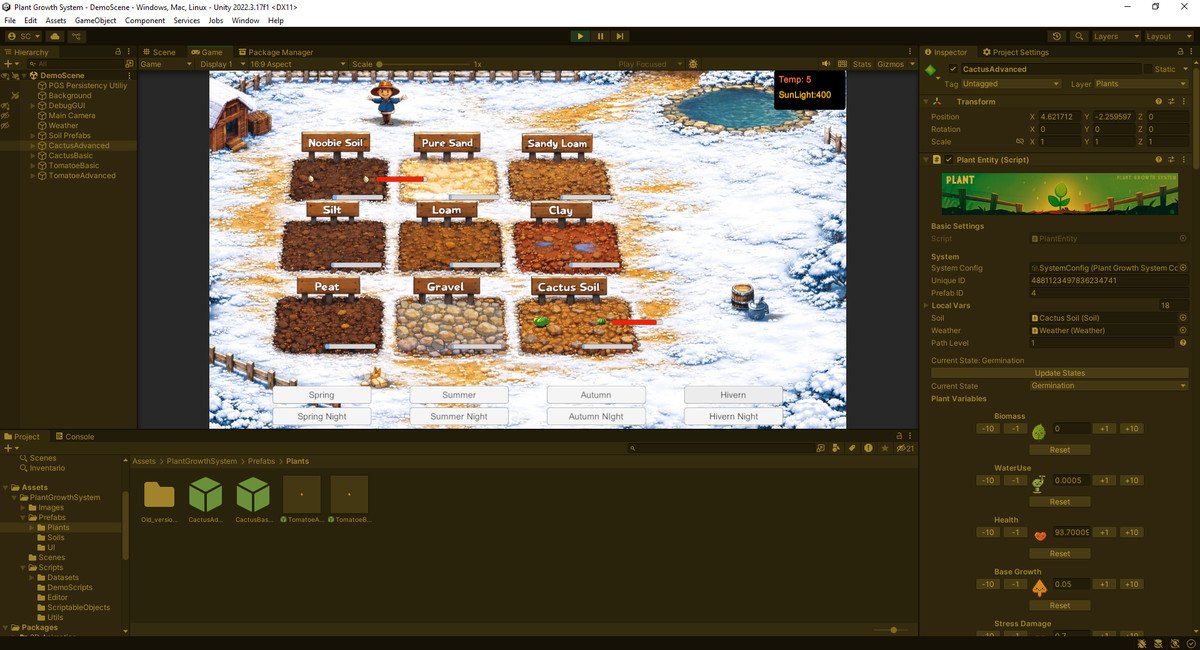Click the Project search-by-import-log icon
Viewport: 1200px width, 650px height.
pos(868,448)
